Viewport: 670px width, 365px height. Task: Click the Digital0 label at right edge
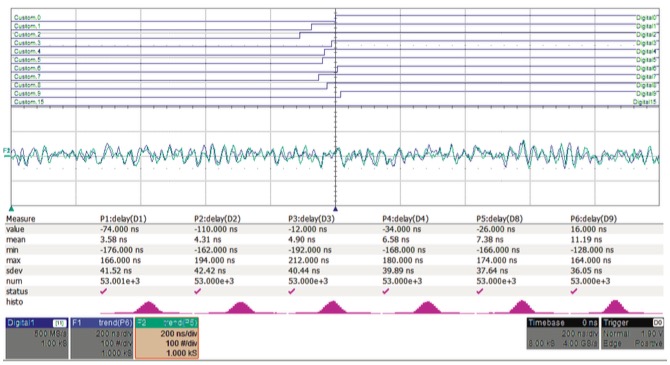pos(646,18)
